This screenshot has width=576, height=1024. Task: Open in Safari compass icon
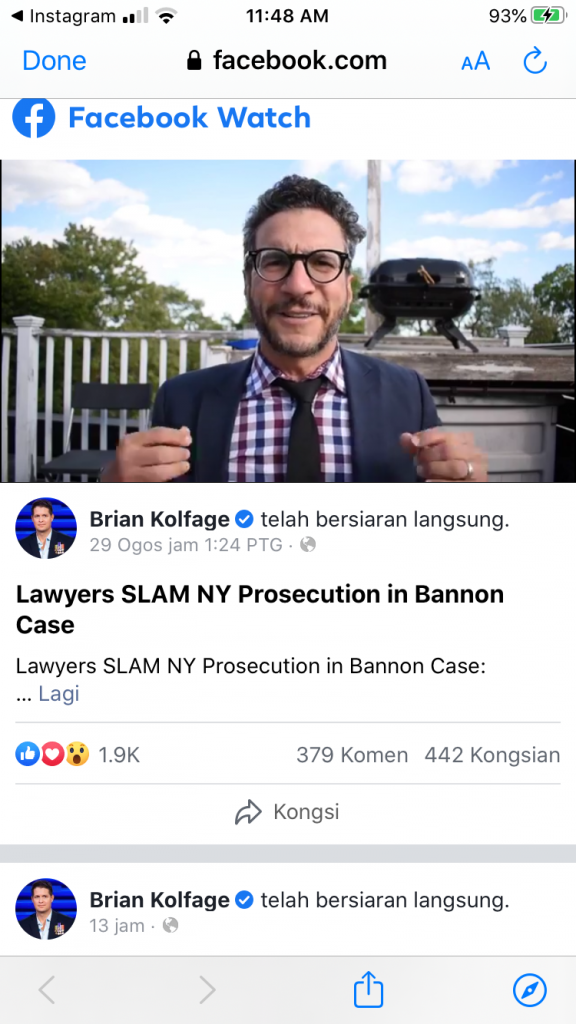[529, 990]
